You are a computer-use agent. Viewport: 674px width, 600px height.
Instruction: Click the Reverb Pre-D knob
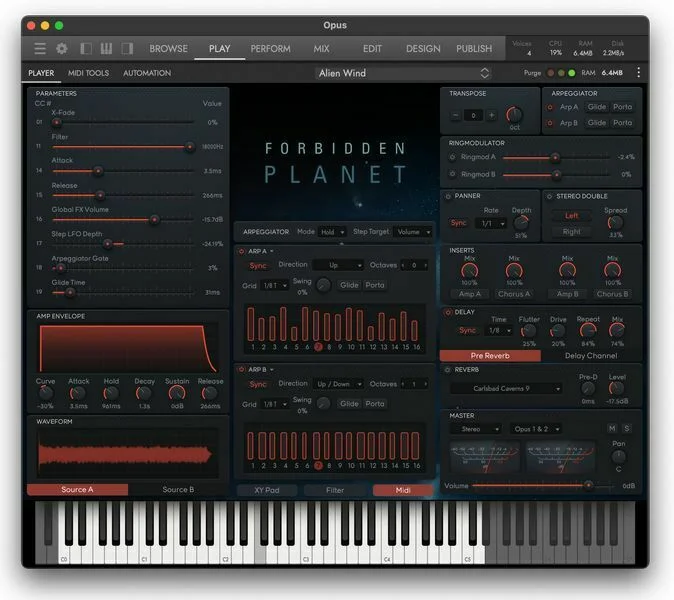click(x=588, y=389)
